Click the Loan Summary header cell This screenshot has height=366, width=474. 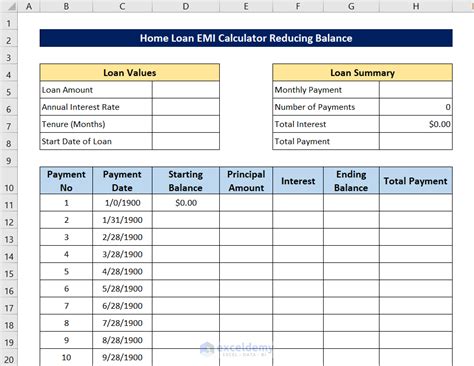click(362, 72)
